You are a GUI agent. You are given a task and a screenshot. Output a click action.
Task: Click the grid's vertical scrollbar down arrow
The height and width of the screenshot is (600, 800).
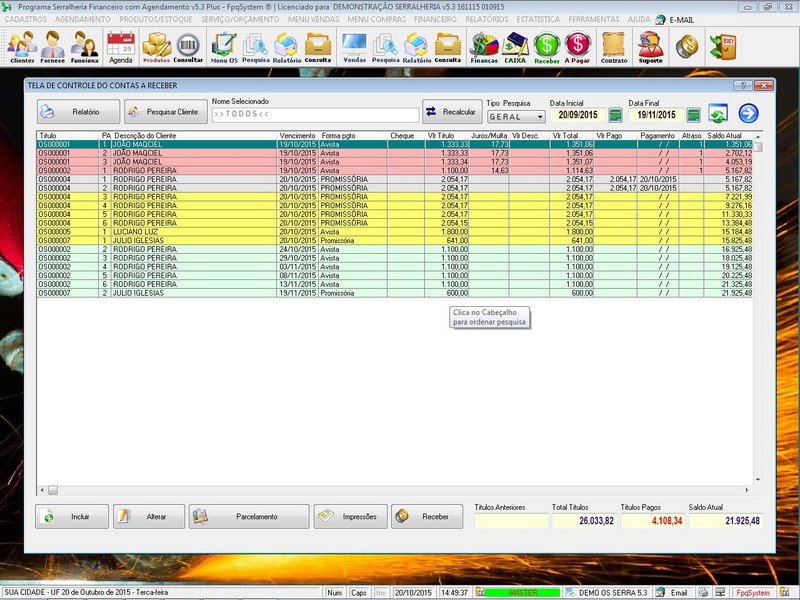(758, 480)
